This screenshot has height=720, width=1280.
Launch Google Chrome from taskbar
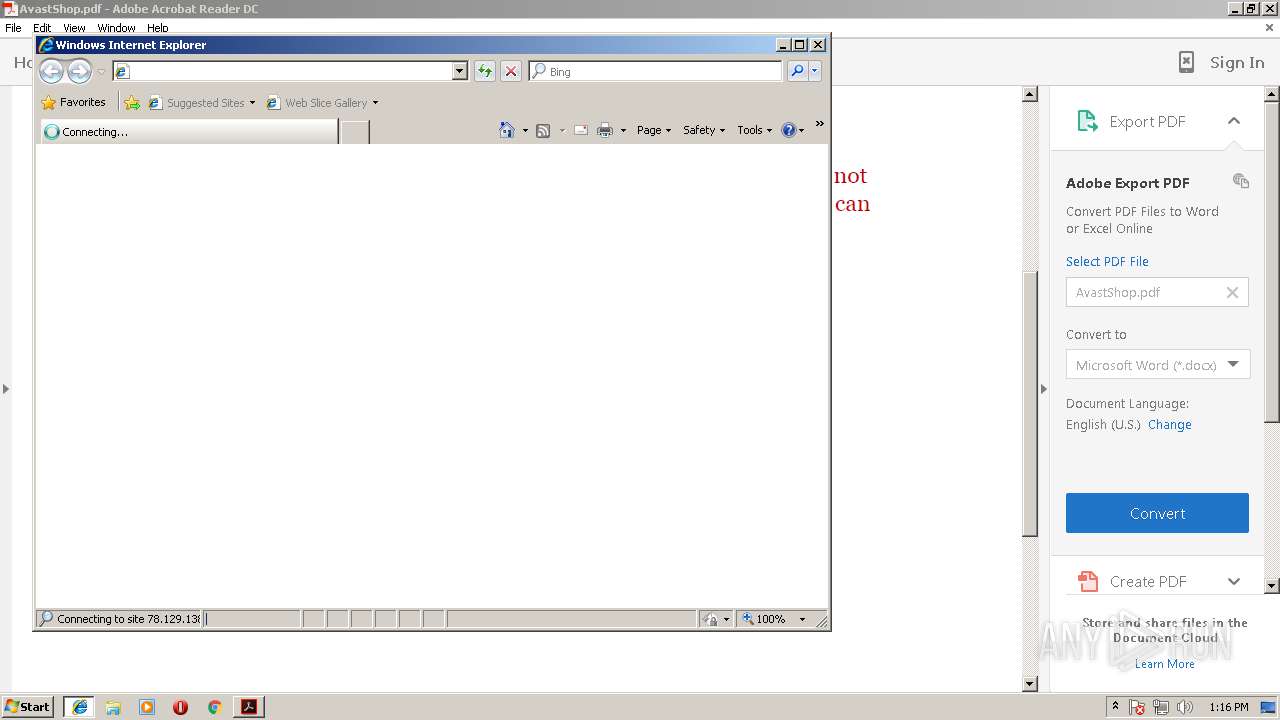[214, 707]
